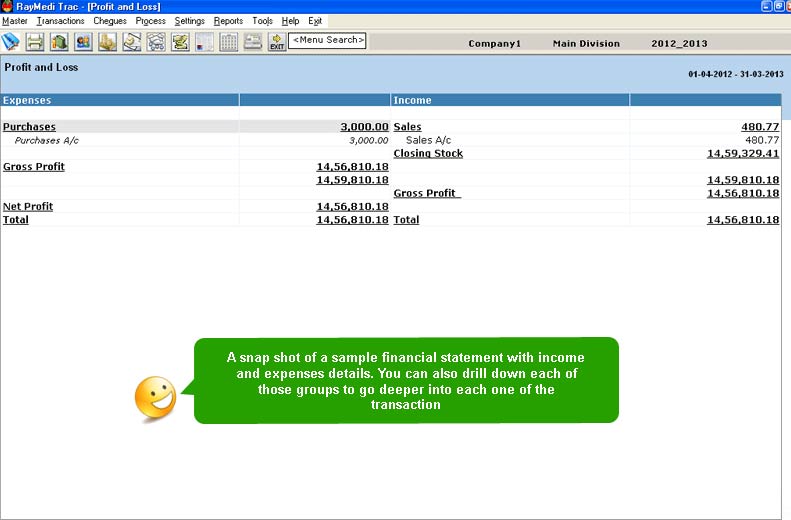Image resolution: width=791 pixels, height=520 pixels.
Task: Click the Purchases A/c row label
Action: click(46, 140)
